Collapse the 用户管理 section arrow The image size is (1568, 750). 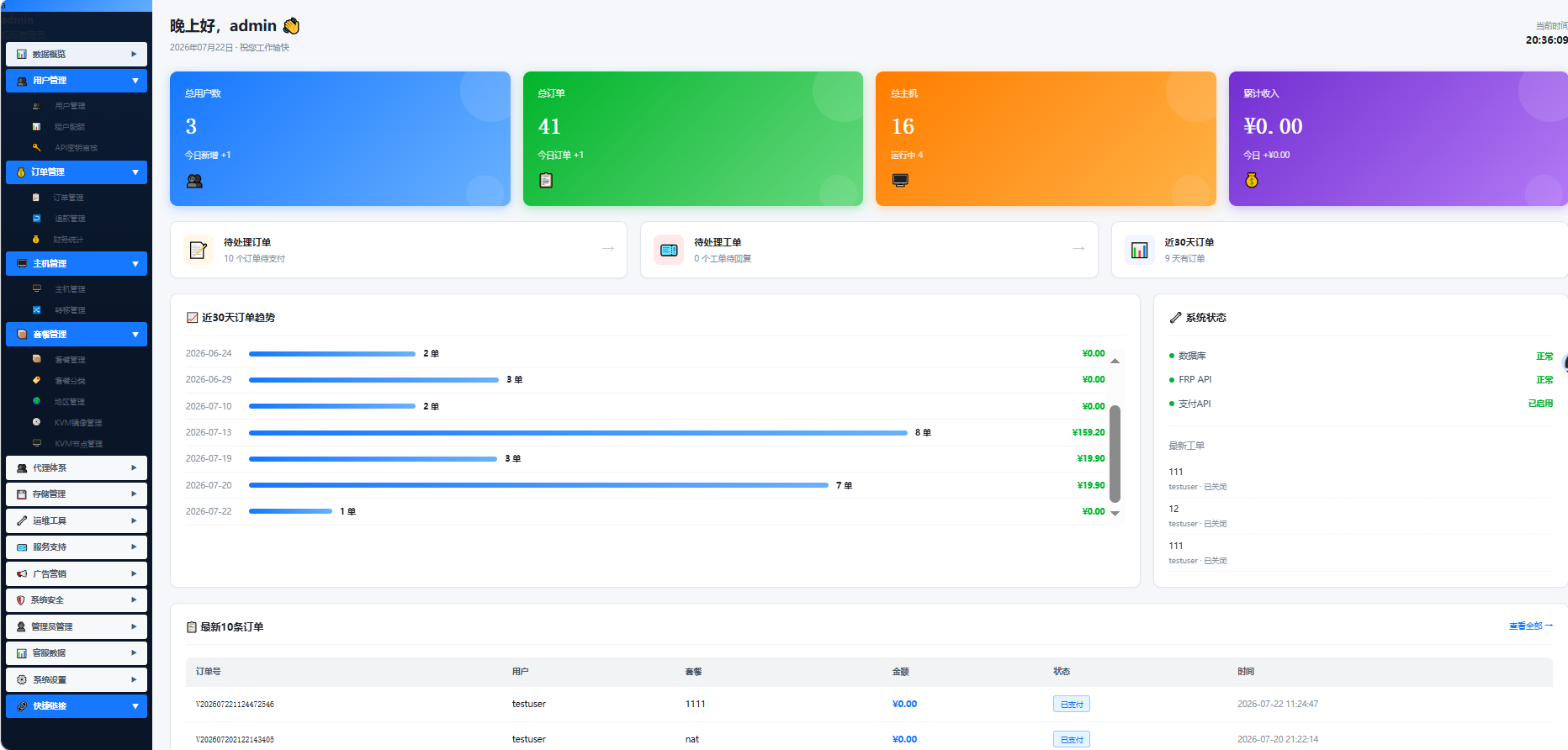(x=135, y=81)
